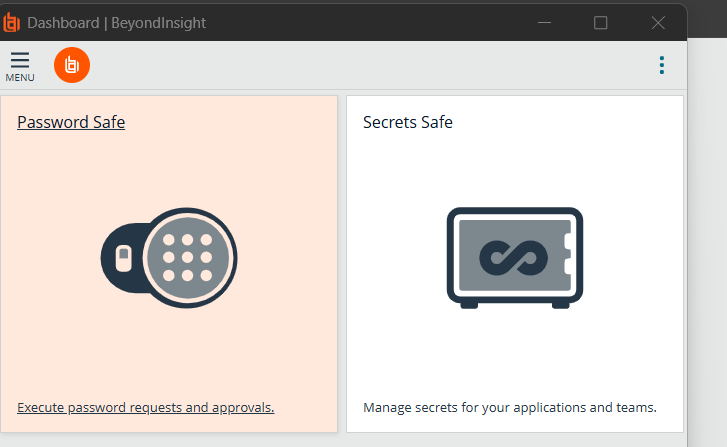Click the small latch on the keypad lock
The width and height of the screenshot is (727, 447).
coord(123,258)
